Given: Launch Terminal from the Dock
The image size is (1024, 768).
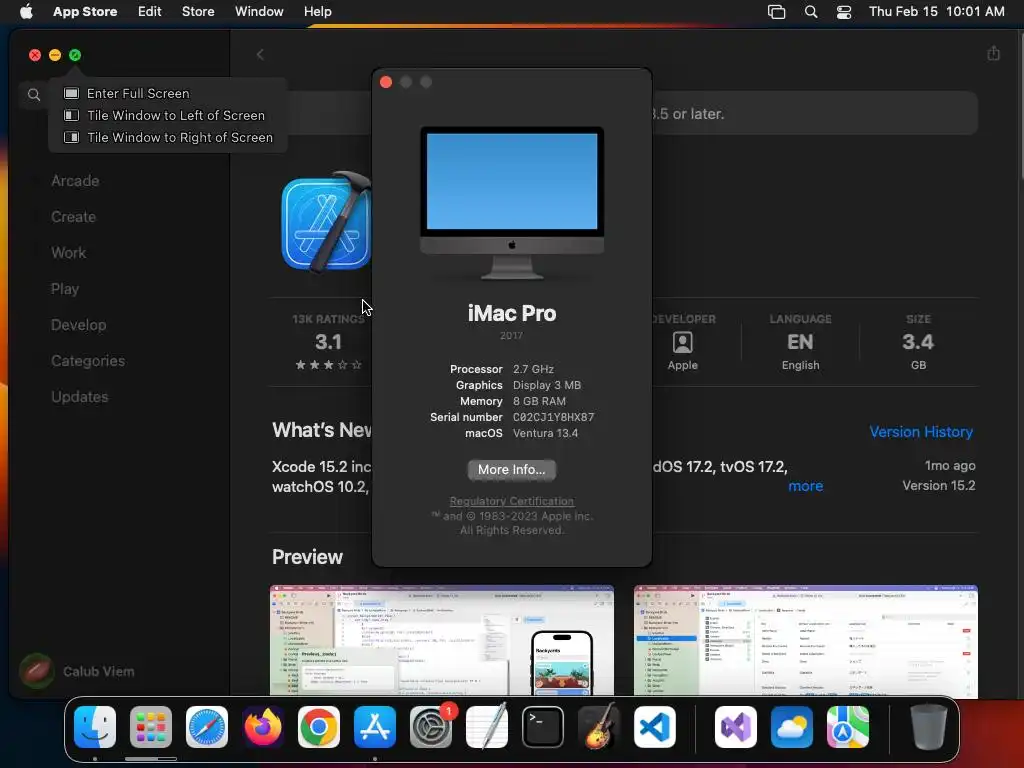Looking at the screenshot, I should (x=543, y=727).
